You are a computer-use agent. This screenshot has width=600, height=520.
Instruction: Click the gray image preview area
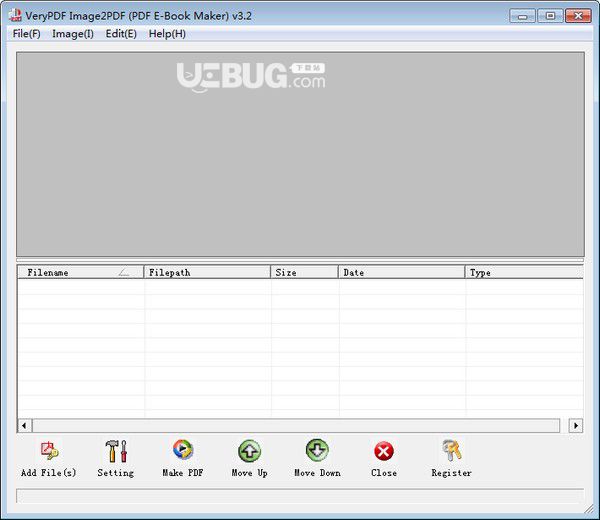coord(300,154)
